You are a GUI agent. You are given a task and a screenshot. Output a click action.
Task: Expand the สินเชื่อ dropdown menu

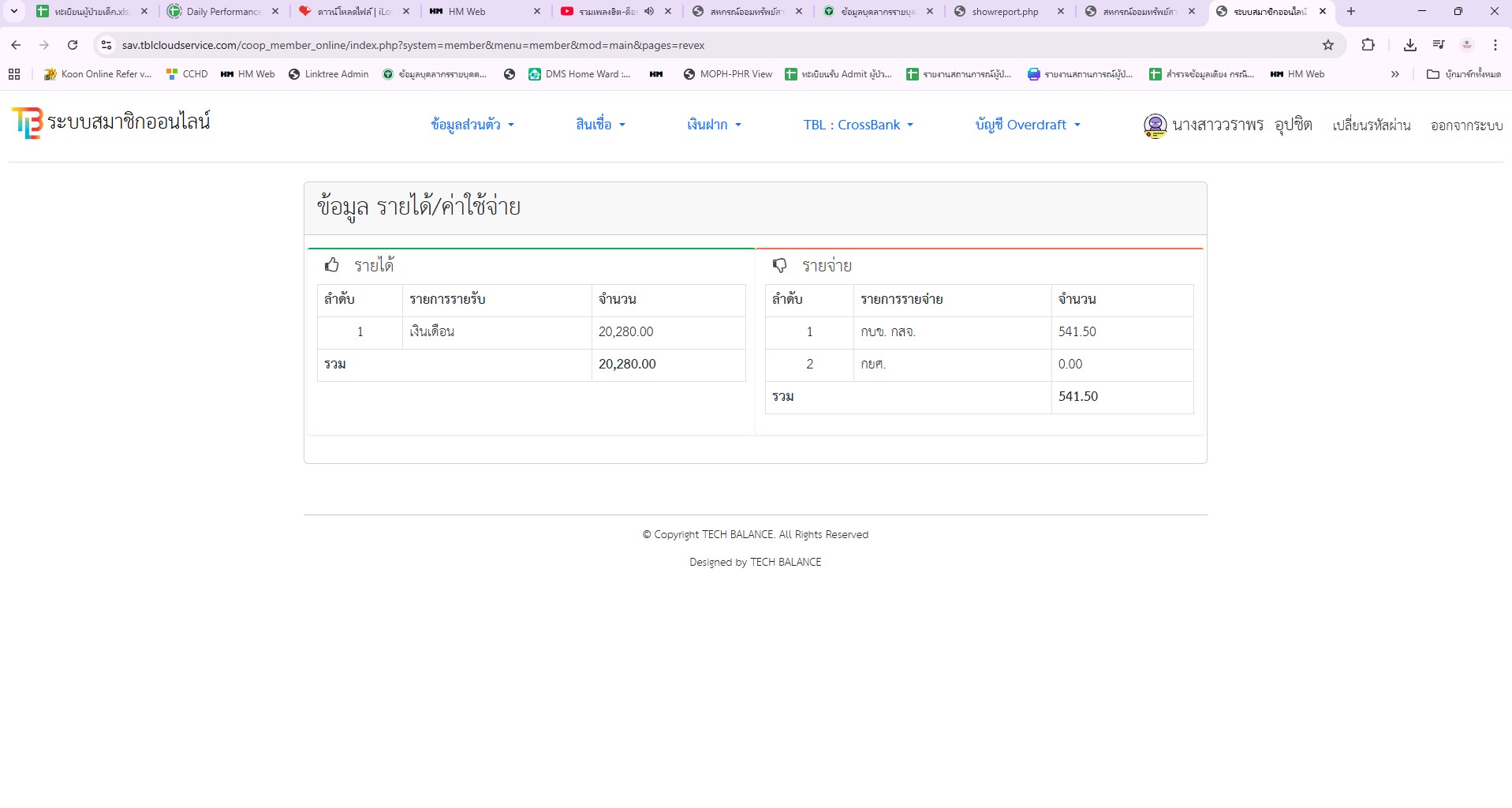click(x=599, y=125)
